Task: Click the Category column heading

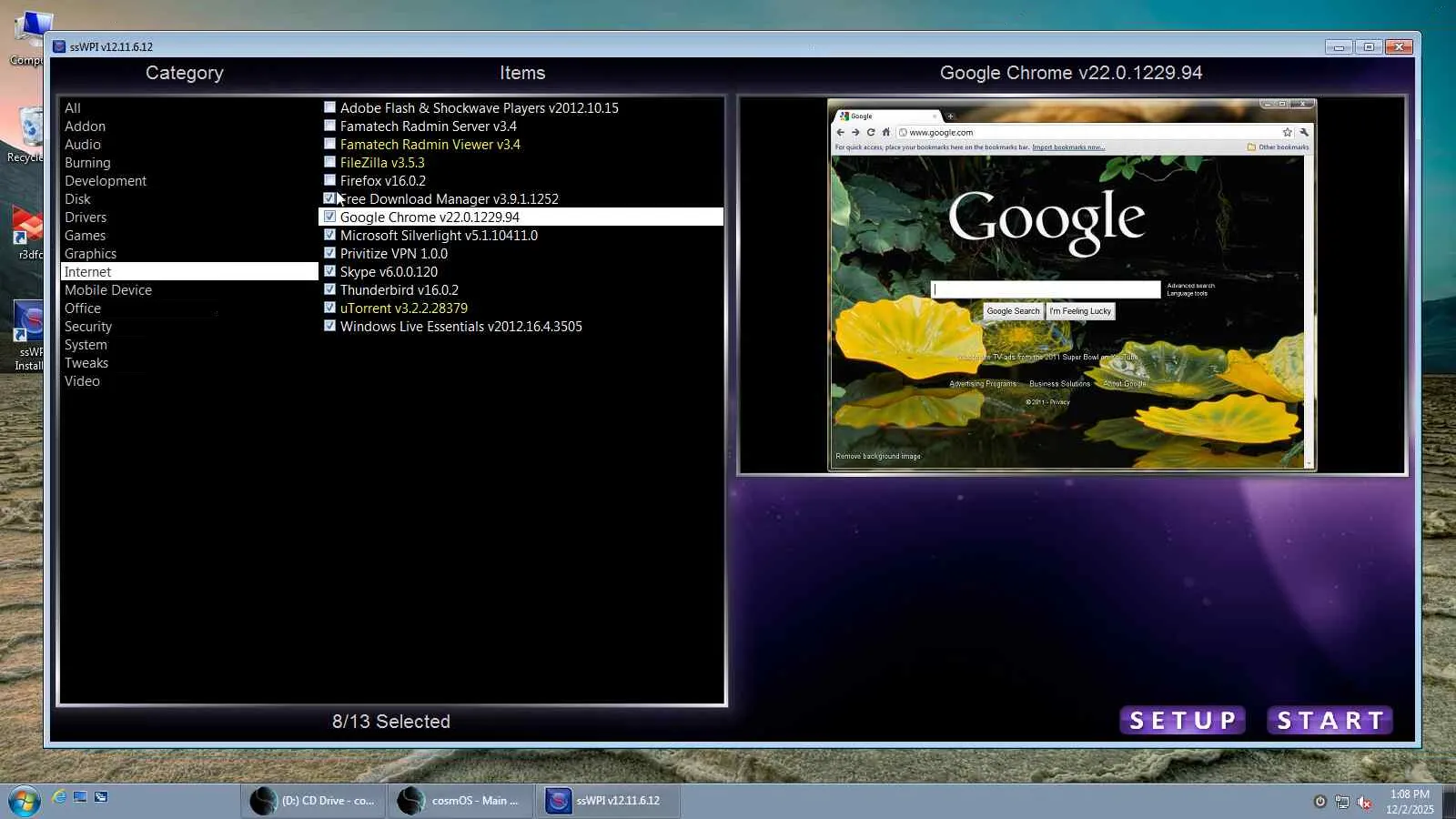Action: tap(185, 73)
